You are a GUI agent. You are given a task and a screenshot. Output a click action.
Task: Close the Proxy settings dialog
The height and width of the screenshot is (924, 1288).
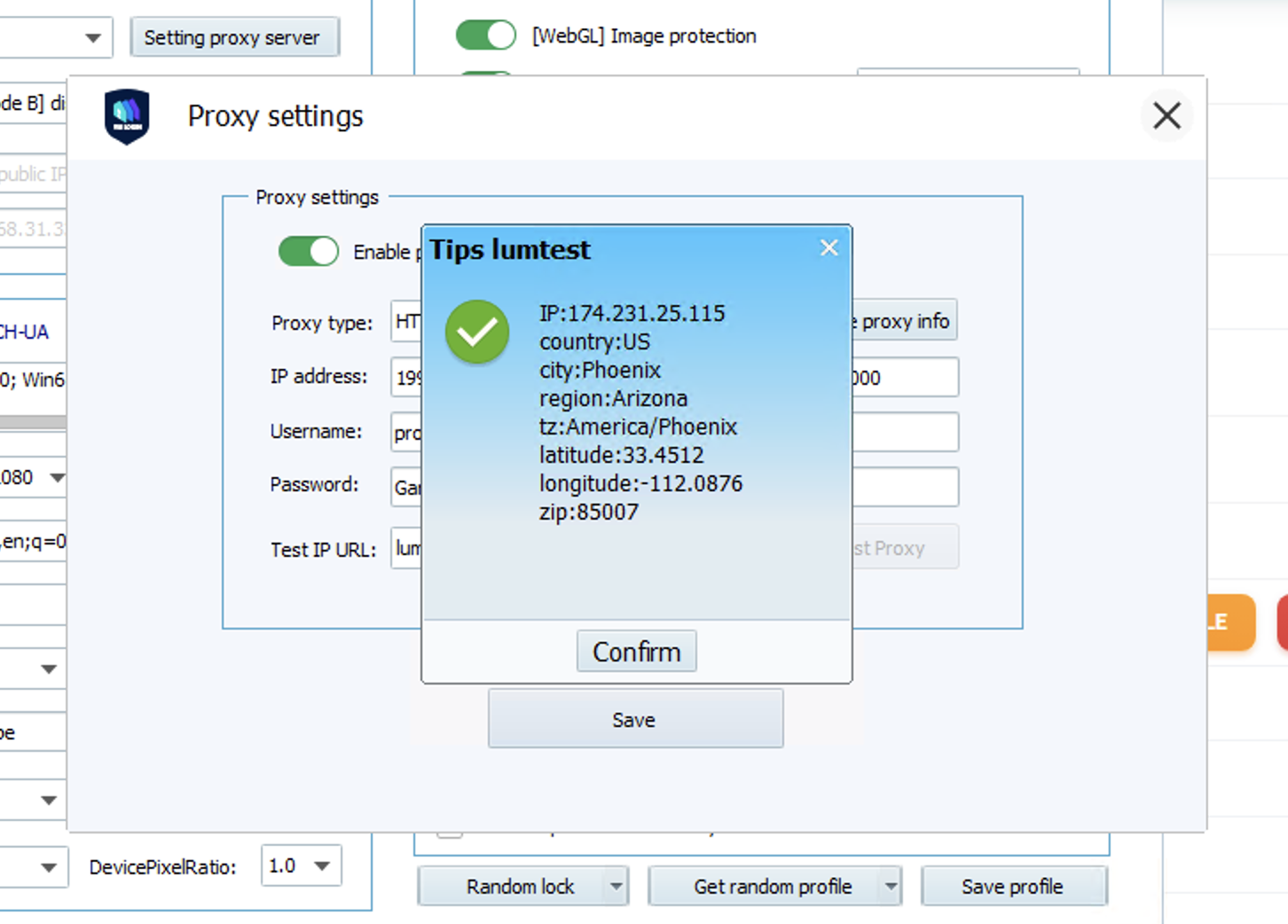point(1166,115)
